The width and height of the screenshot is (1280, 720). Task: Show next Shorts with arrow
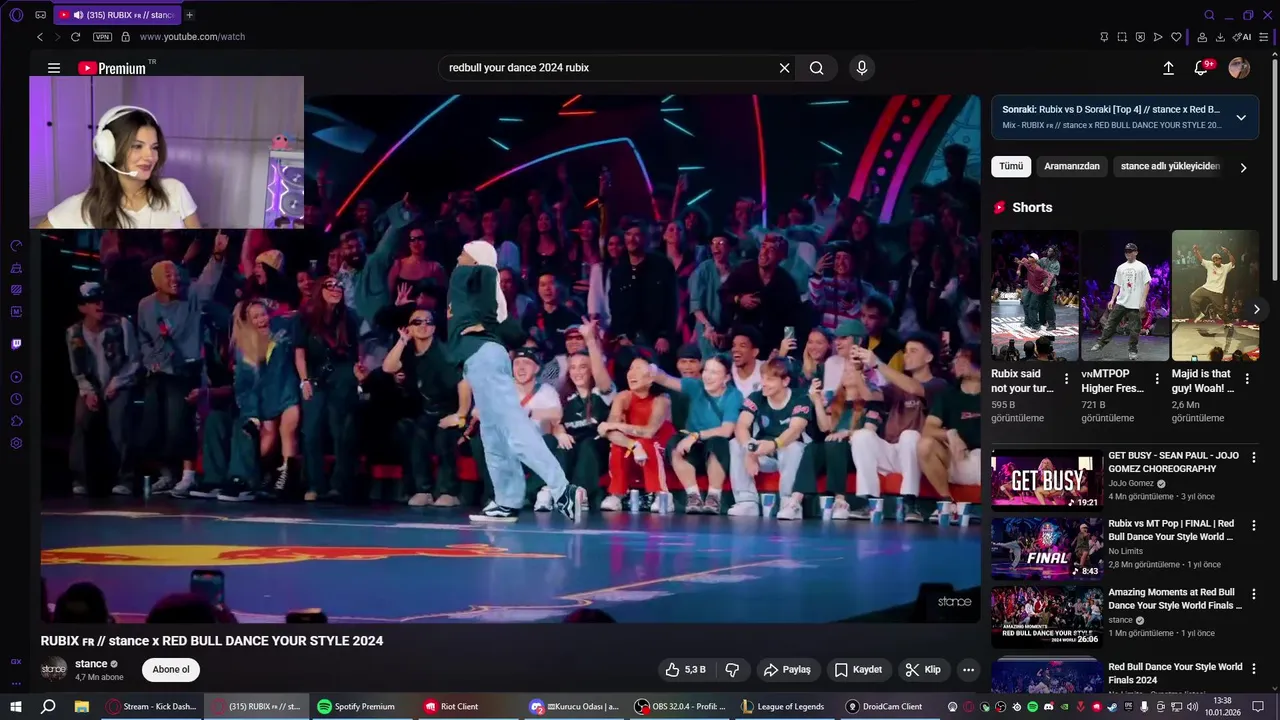pos(1257,309)
